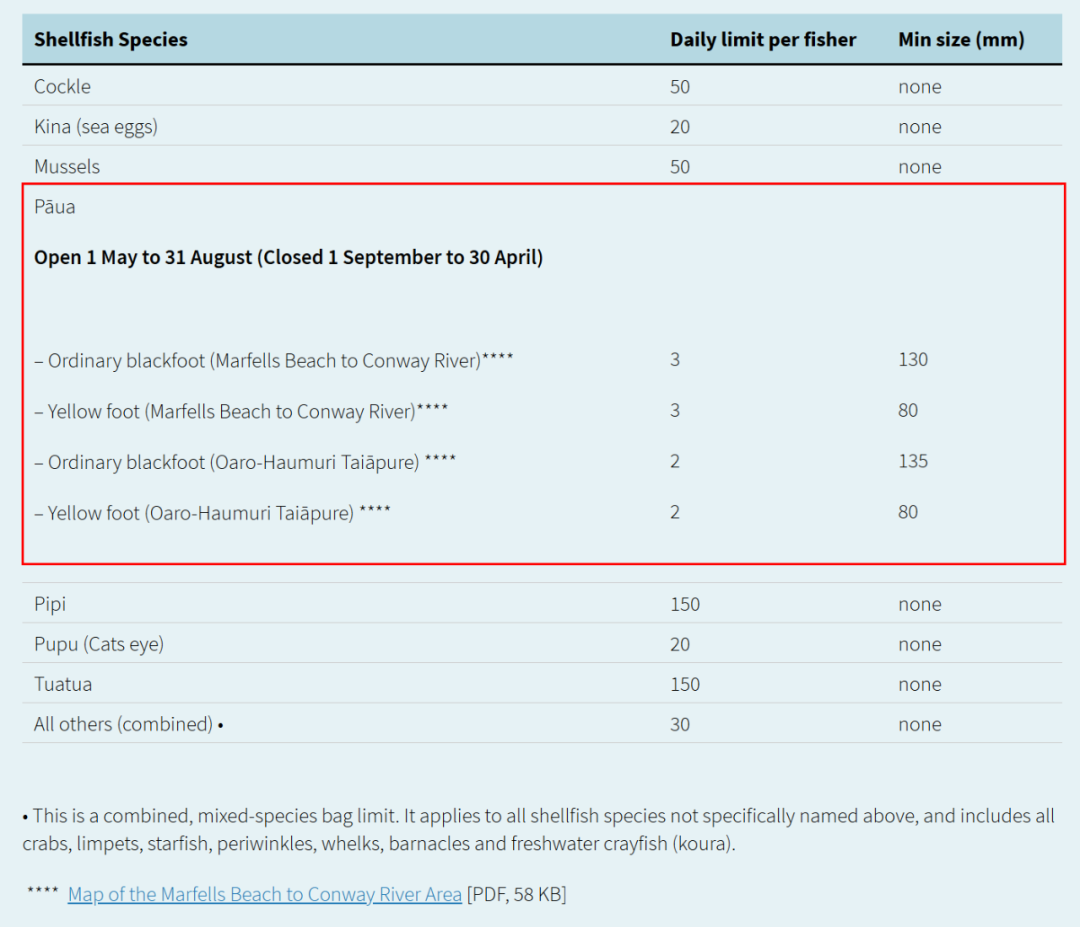This screenshot has width=1080, height=927.
Task: Select the 'Mussels' row label
Action: point(67,166)
